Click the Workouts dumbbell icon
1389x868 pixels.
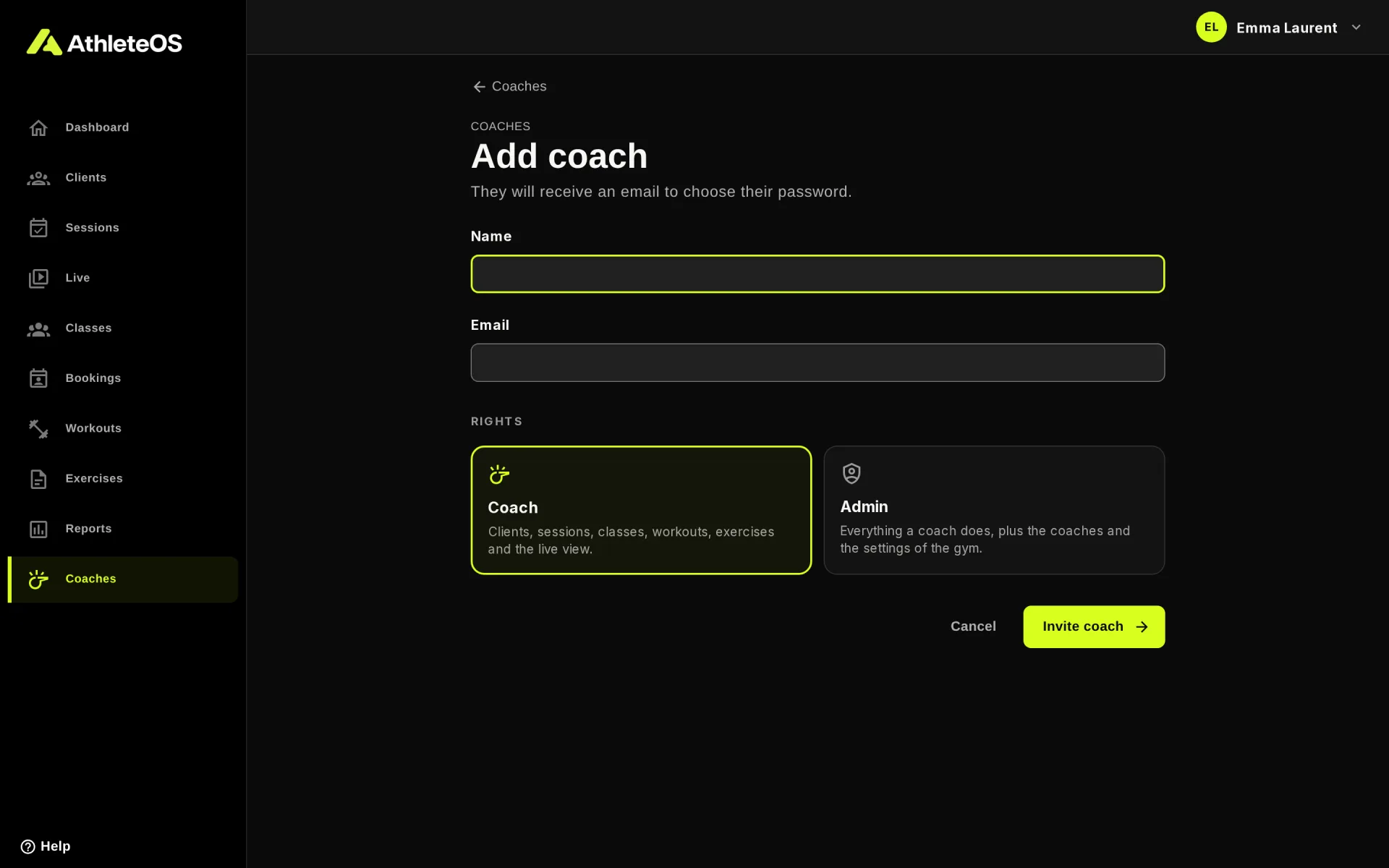pos(38,429)
